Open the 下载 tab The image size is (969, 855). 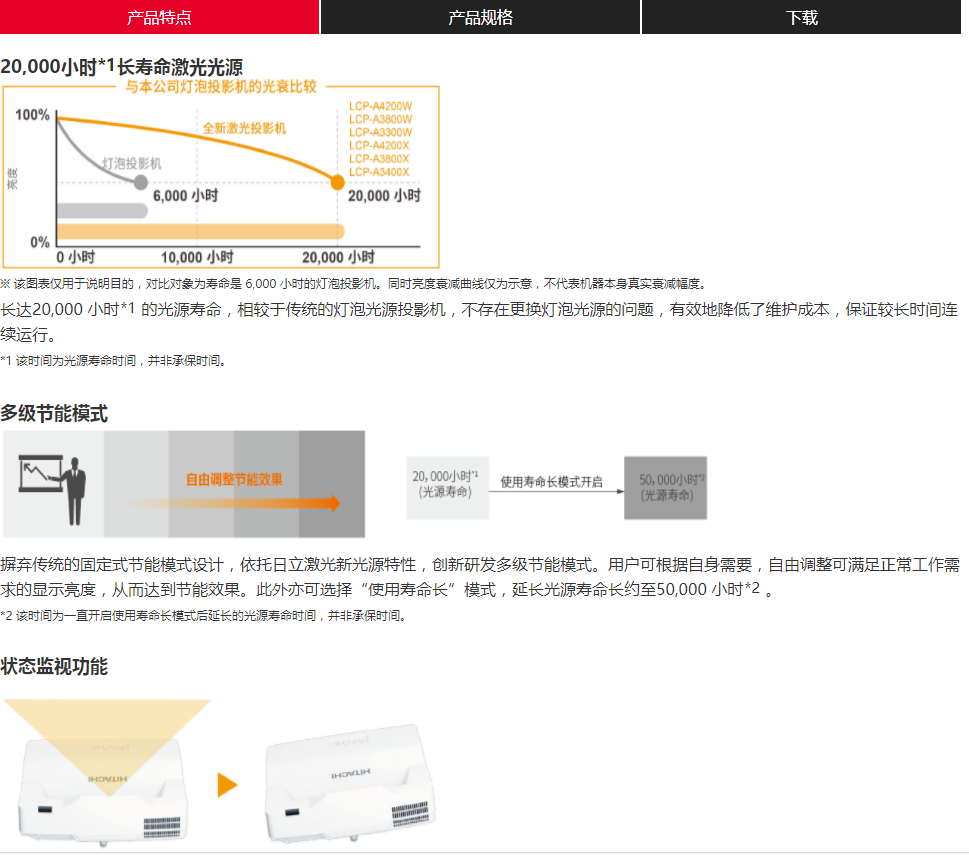click(802, 17)
